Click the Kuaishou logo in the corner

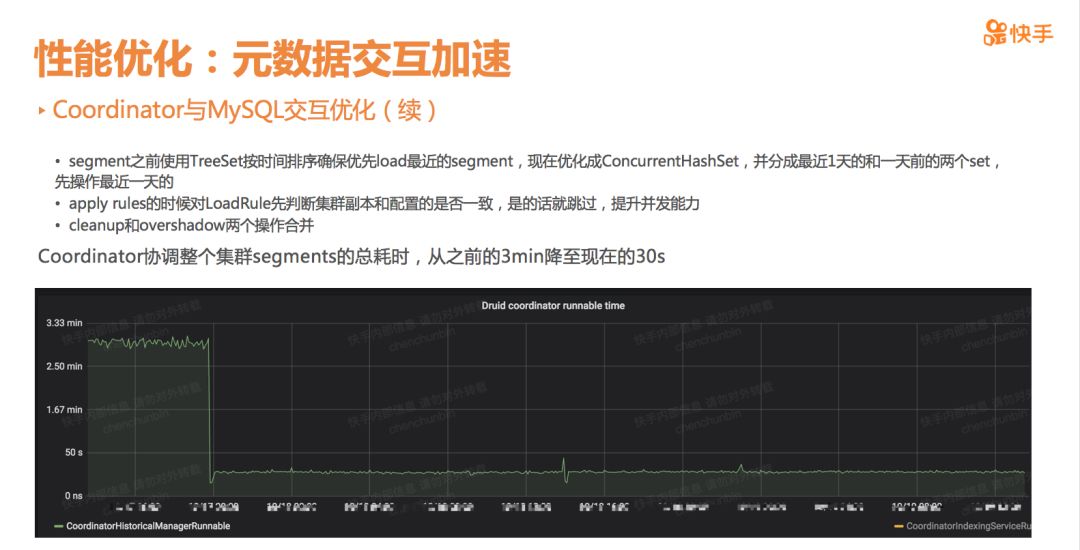click(x=1019, y=32)
